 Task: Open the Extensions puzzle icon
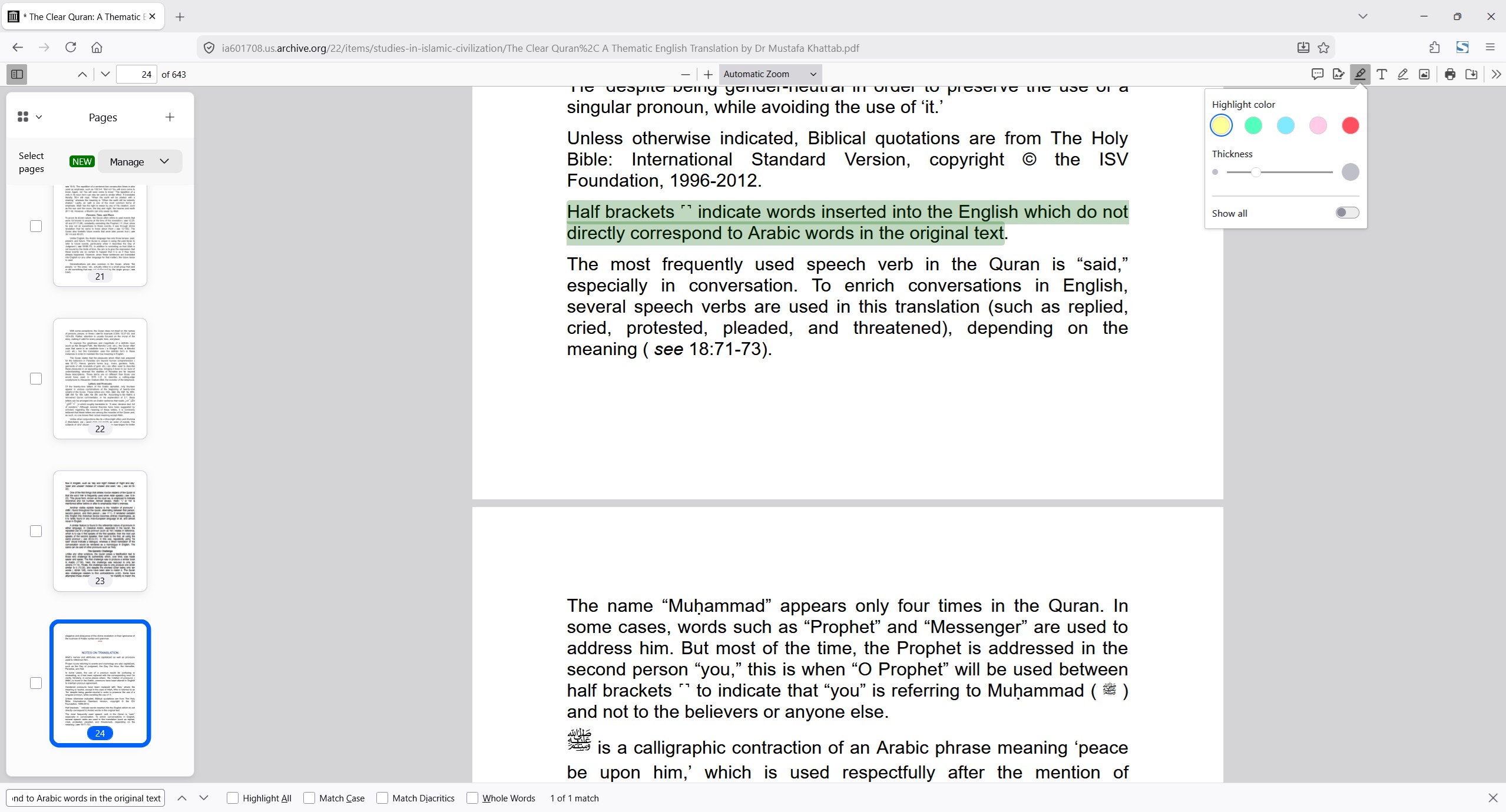point(1435,47)
